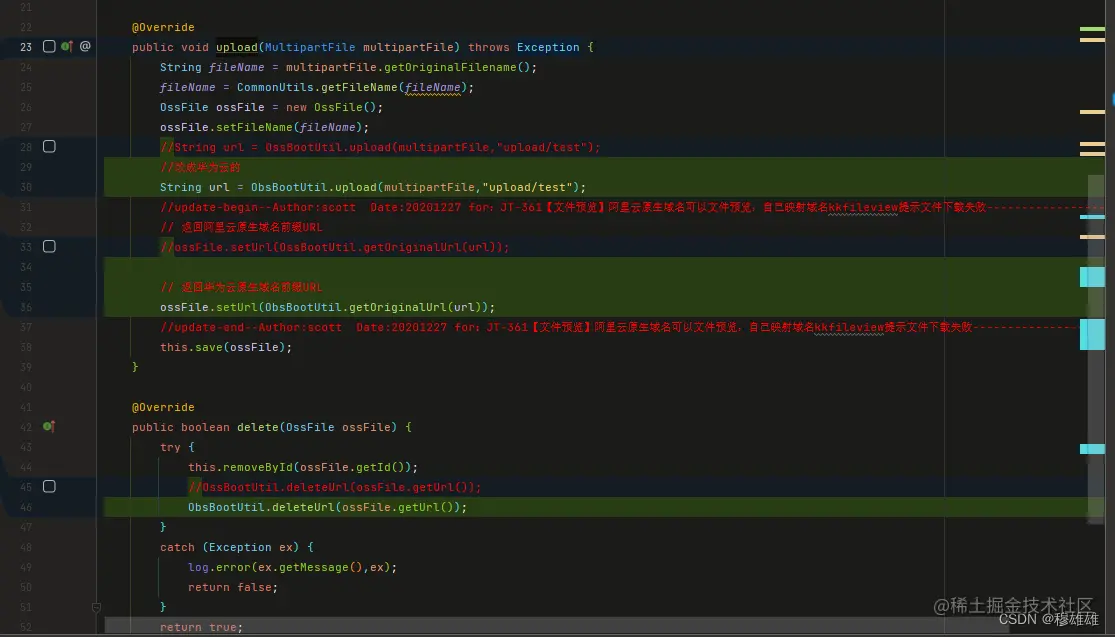Click the delete method name
Viewport: 1115px width, 637px height.
[x=257, y=427]
